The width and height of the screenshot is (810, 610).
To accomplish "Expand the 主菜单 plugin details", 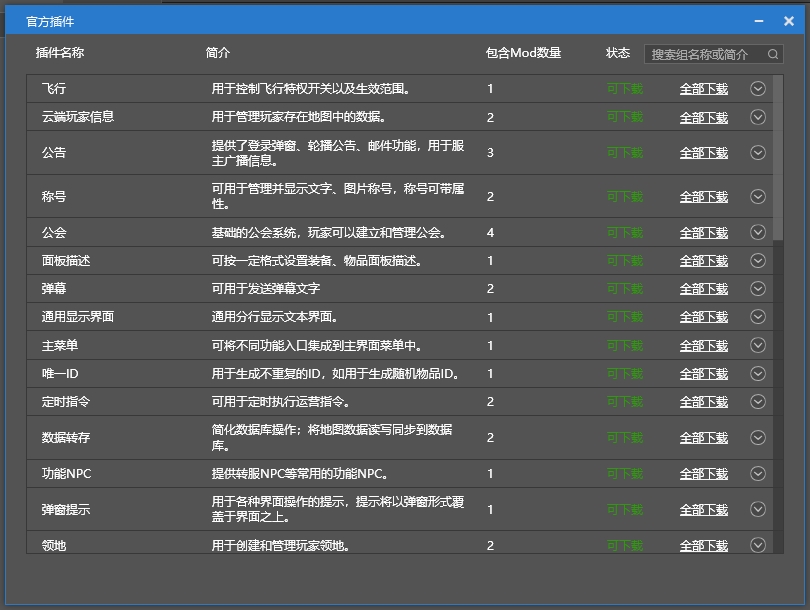I will 757,346.
